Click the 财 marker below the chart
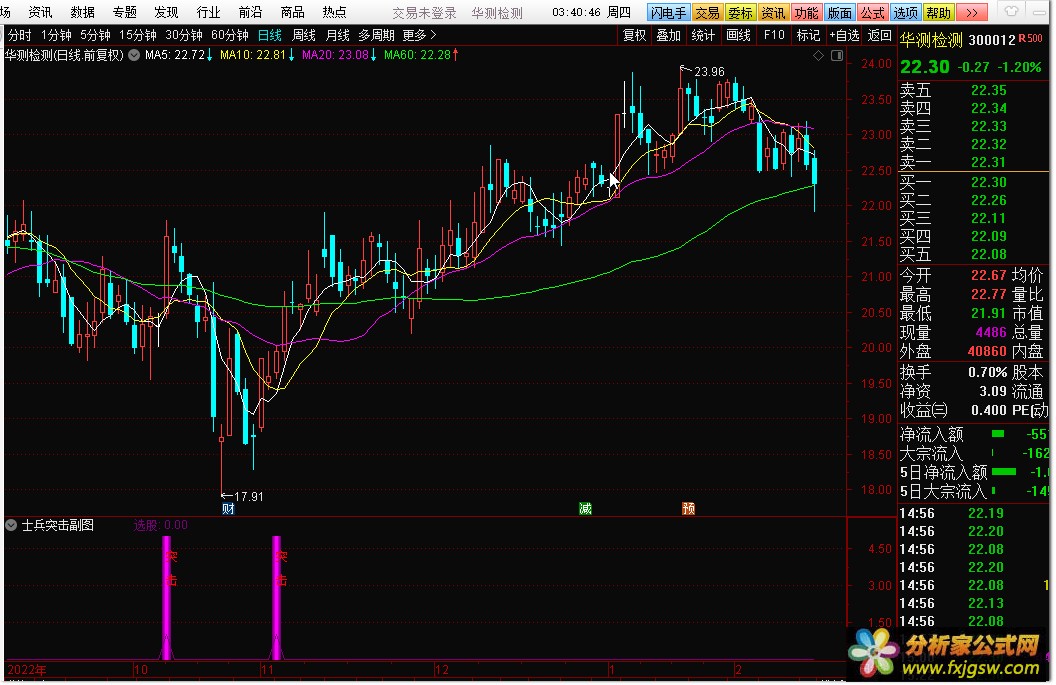The width and height of the screenshot is (1056, 685). [x=228, y=509]
